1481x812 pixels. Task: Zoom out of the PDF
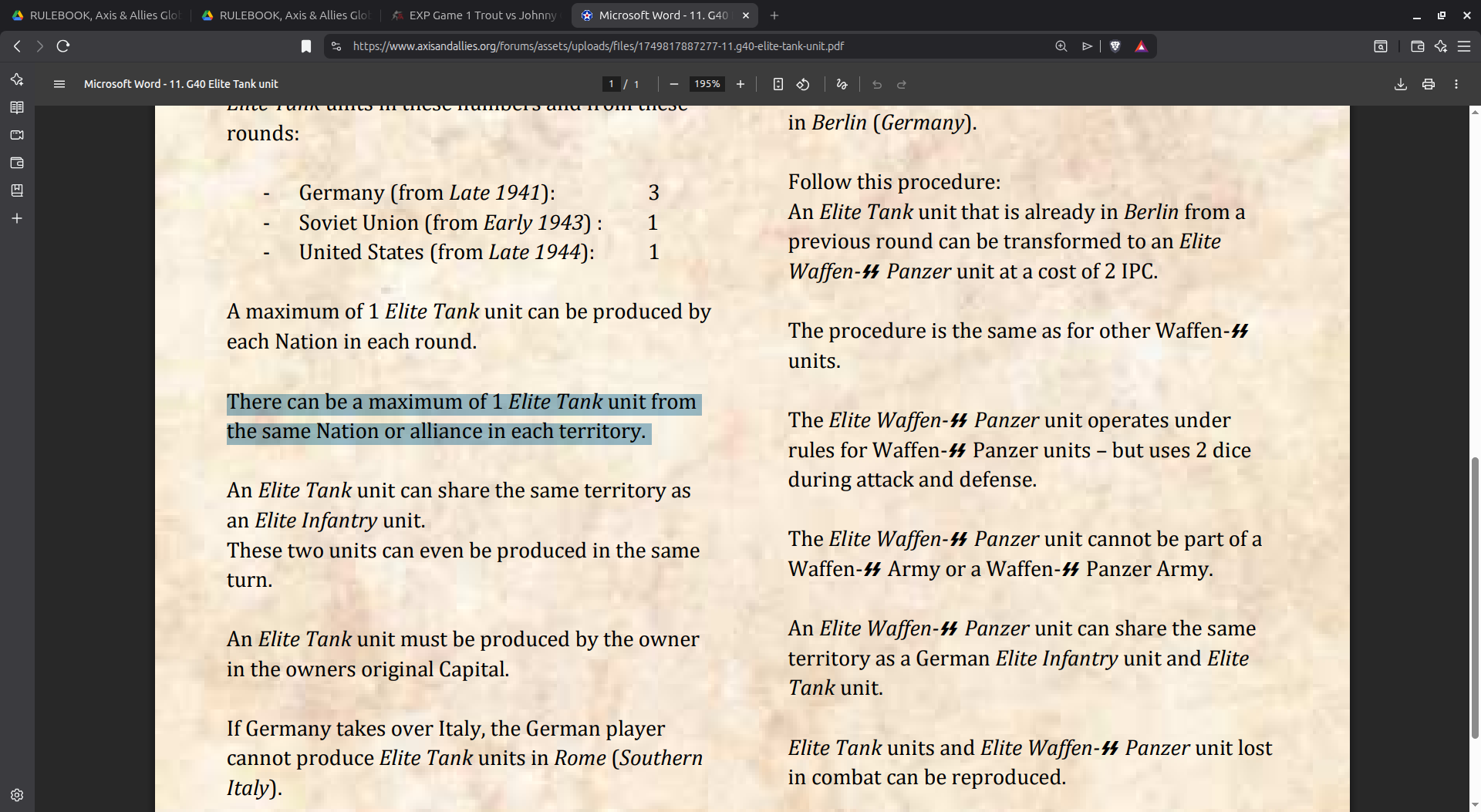tap(674, 84)
